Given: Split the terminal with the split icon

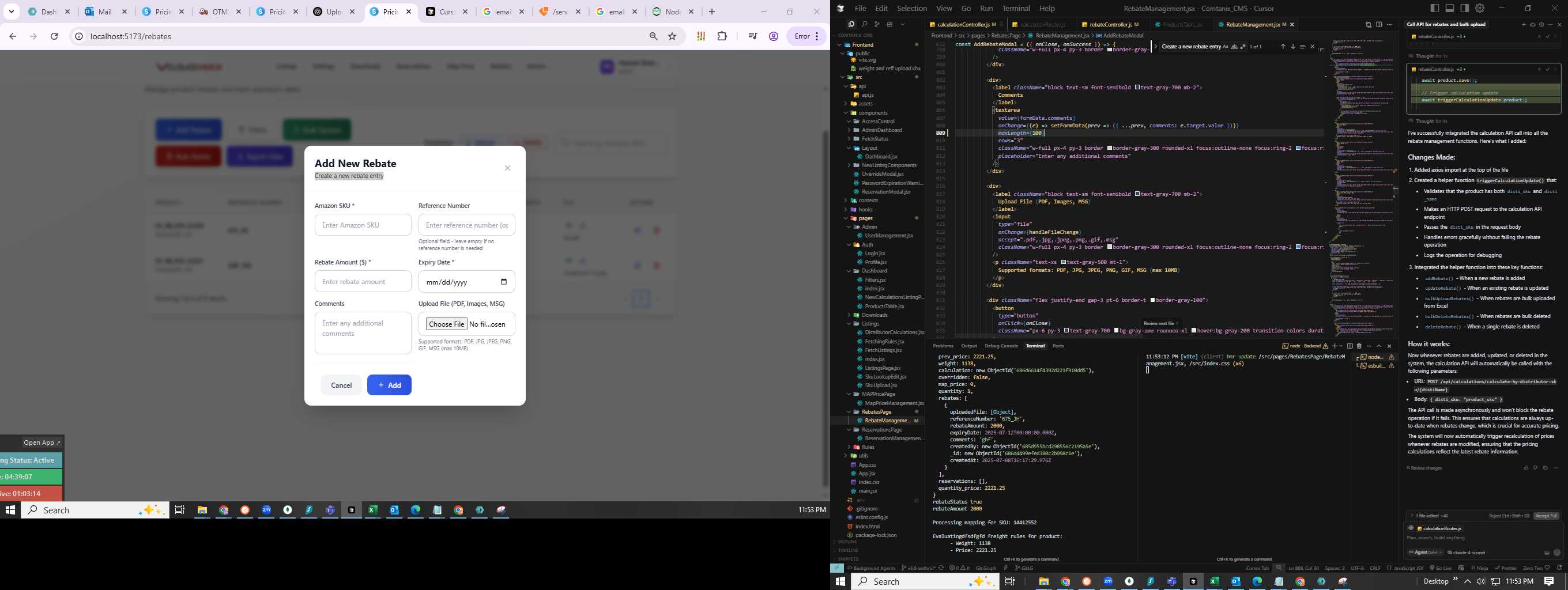Looking at the screenshot, I should (1350, 346).
